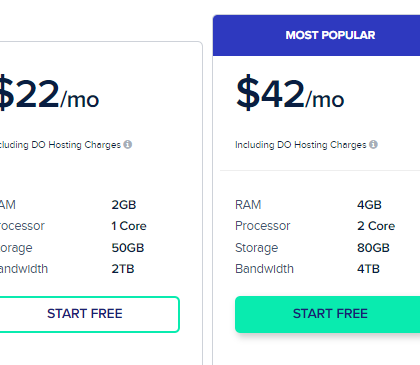This screenshot has width=420, height=365.
Task: Click info icon beside $42 plan hosting charges
Action: [373, 144]
